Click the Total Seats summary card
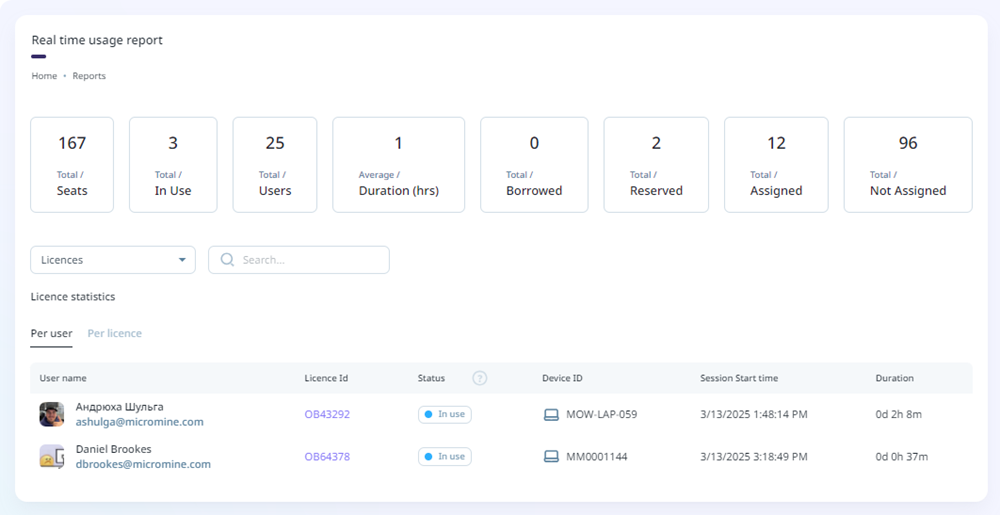Viewport: 1000px width, 515px height. [72, 165]
